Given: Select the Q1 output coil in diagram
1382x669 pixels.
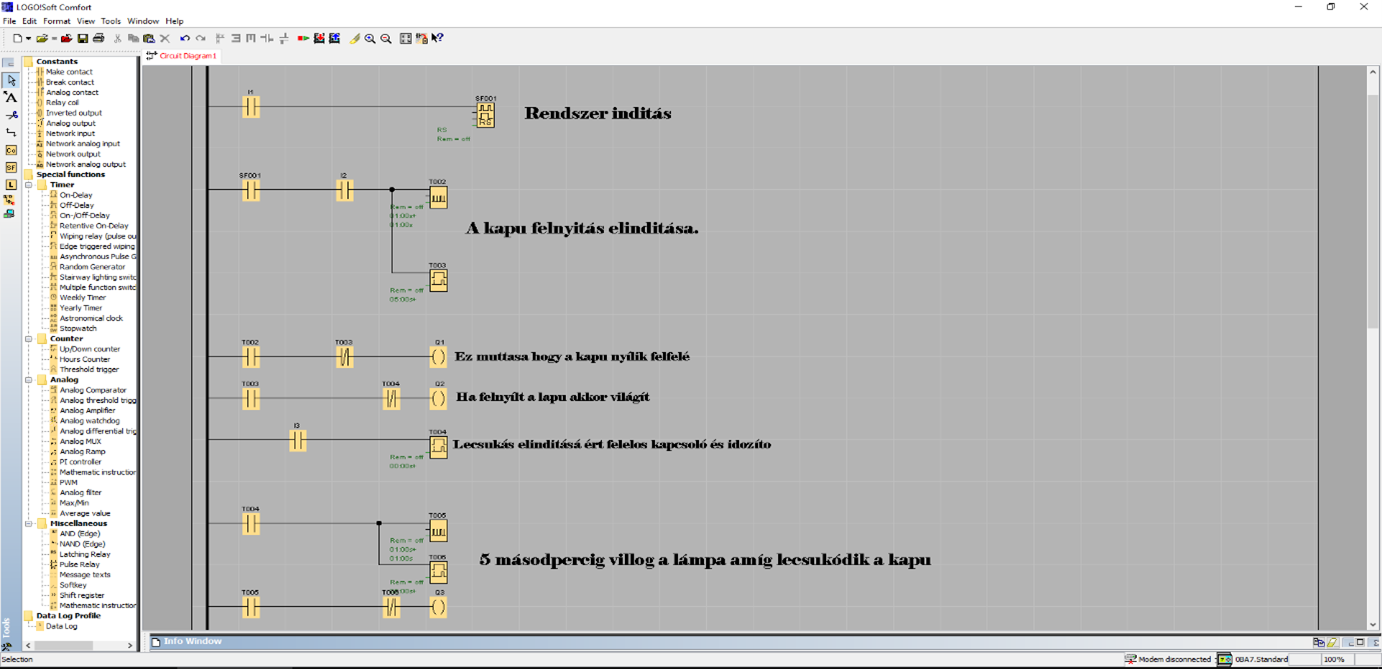Looking at the screenshot, I should (x=438, y=357).
